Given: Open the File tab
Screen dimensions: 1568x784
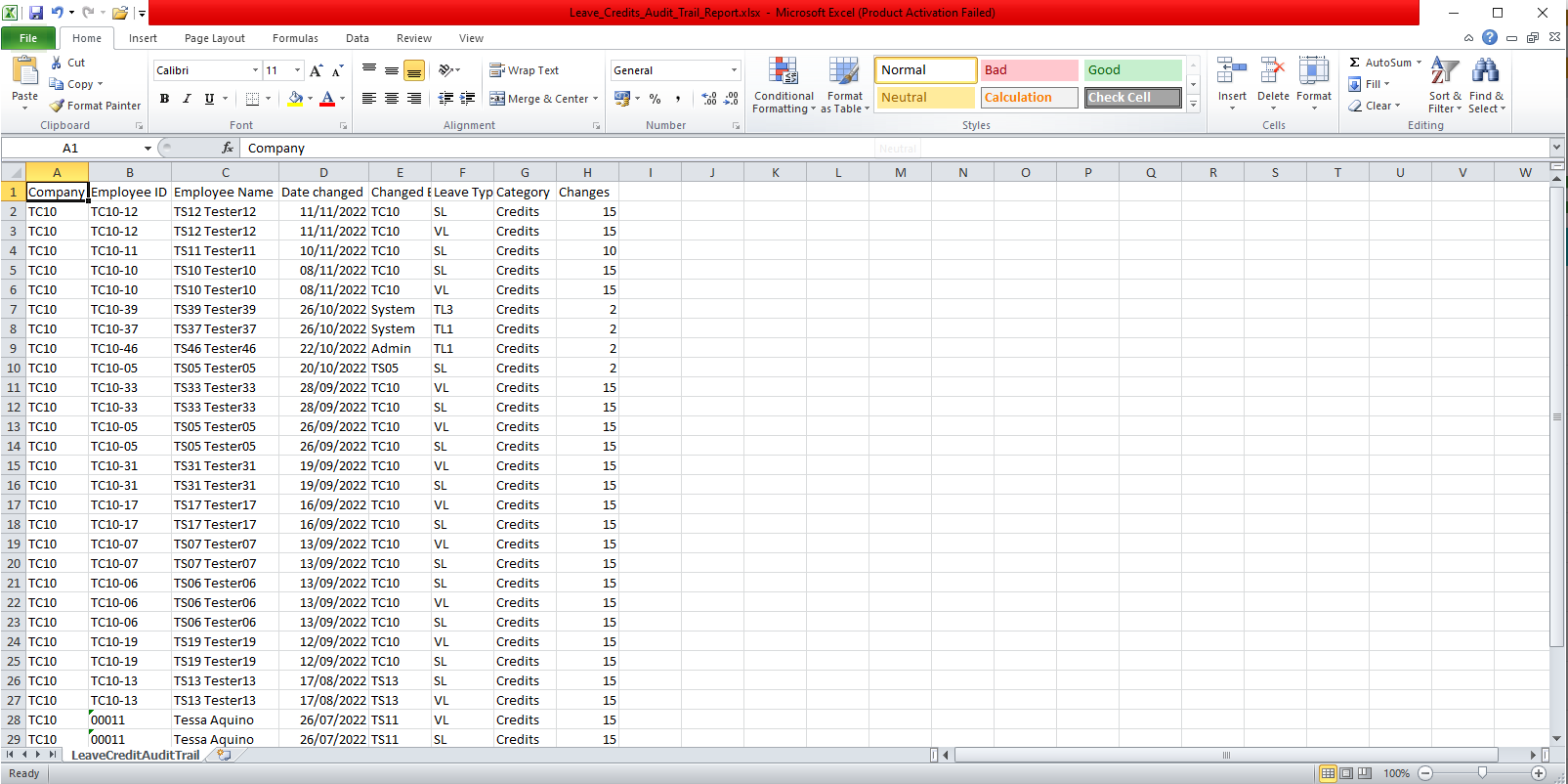Looking at the screenshot, I should click(28, 38).
